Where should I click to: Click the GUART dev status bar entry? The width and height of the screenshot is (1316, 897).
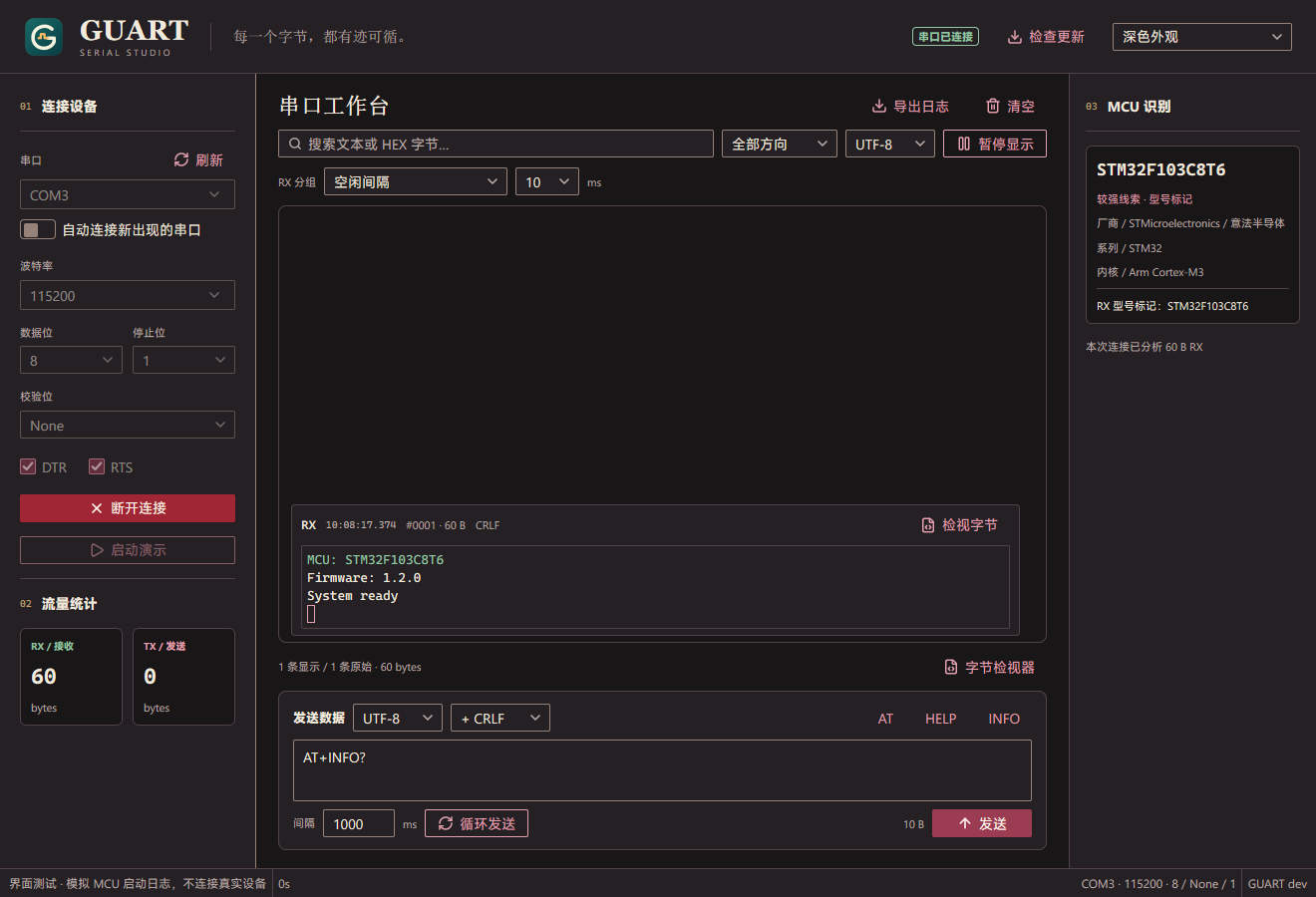1277,884
